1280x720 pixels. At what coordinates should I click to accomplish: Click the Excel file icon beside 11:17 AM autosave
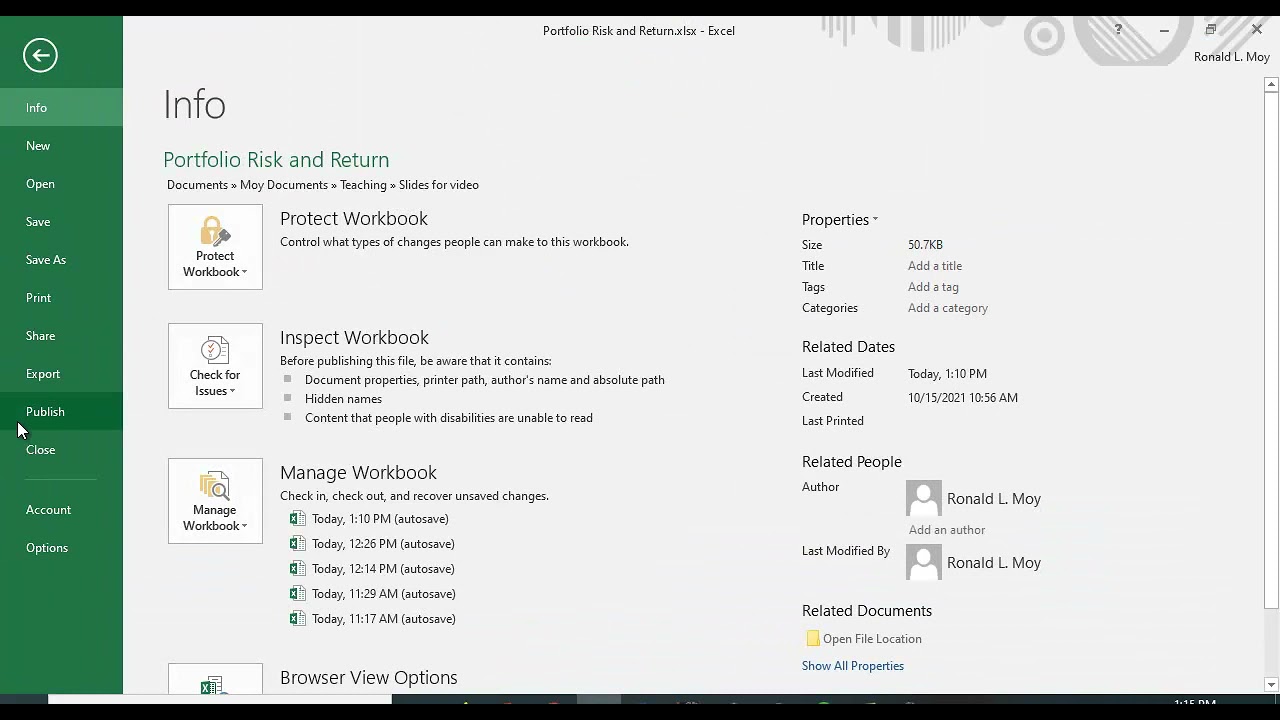(297, 618)
